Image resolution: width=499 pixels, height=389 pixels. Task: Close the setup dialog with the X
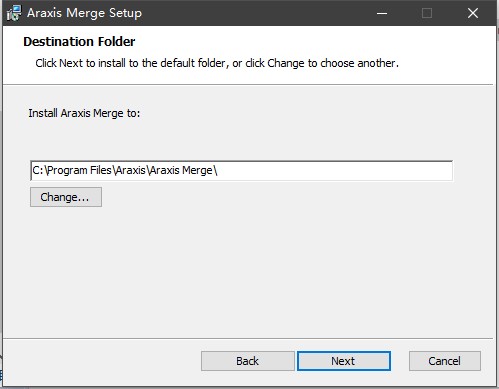tap(473, 13)
